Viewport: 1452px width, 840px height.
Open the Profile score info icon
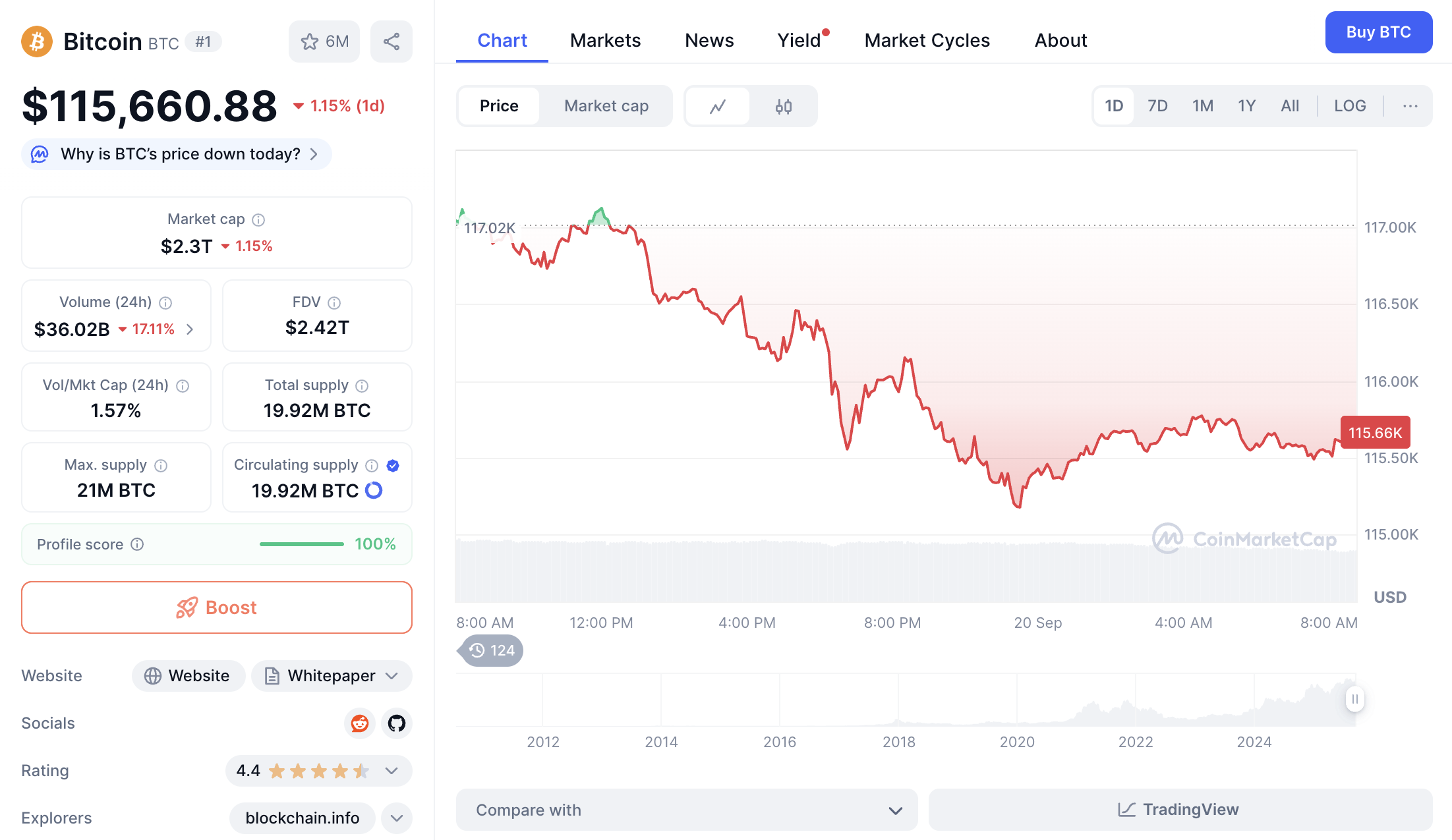point(137,544)
